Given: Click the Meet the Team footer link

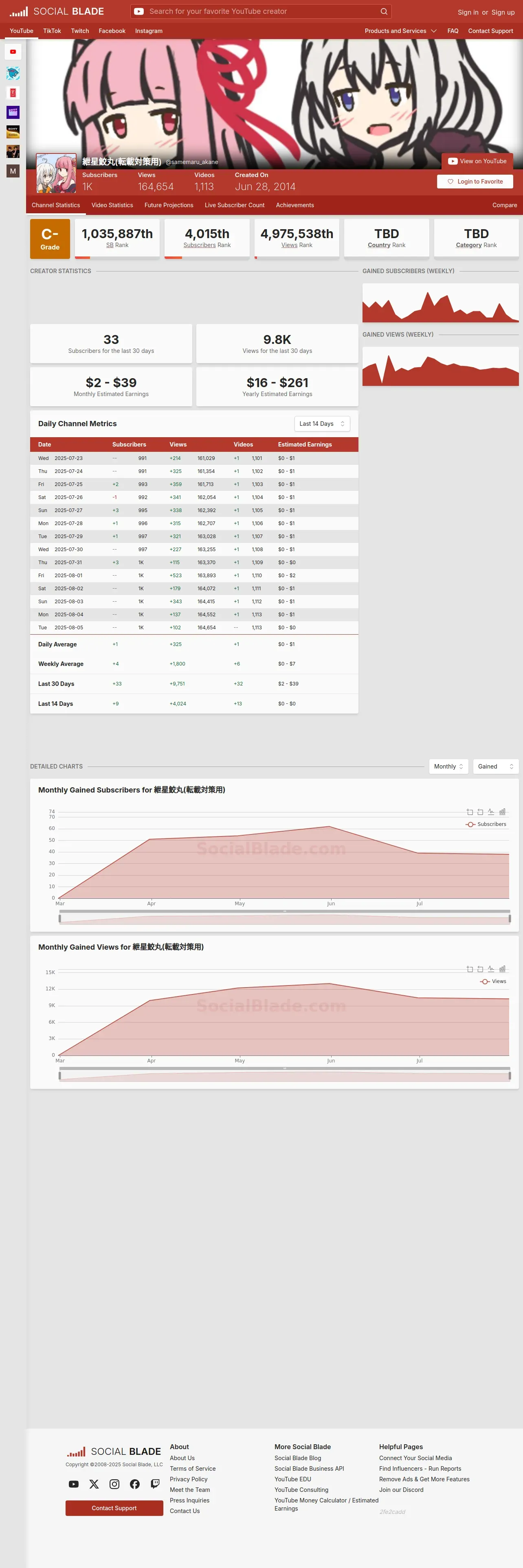Looking at the screenshot, I should coord(190,1490).
